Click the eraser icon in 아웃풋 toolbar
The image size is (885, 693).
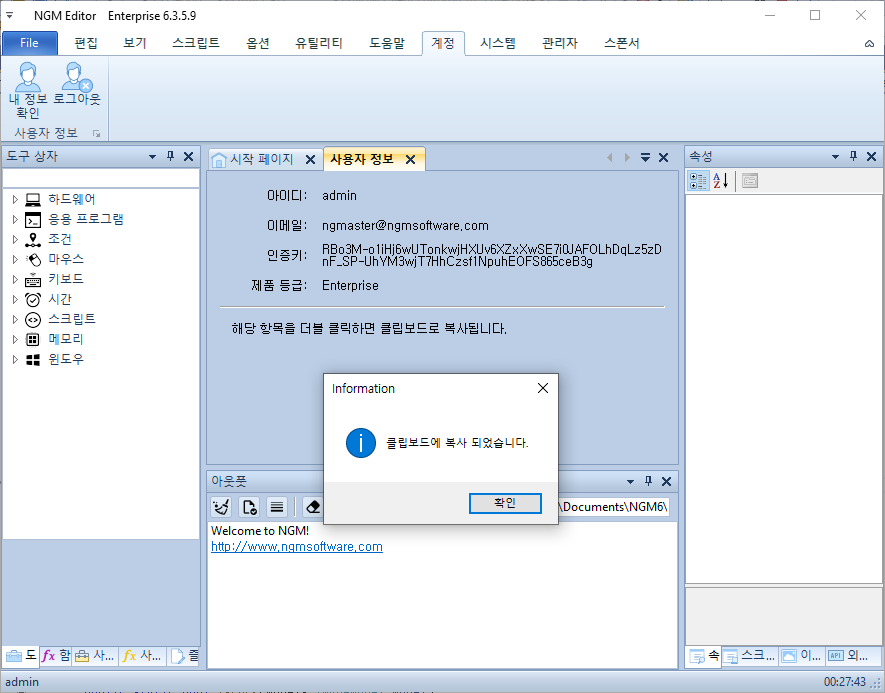pos(313,507)
